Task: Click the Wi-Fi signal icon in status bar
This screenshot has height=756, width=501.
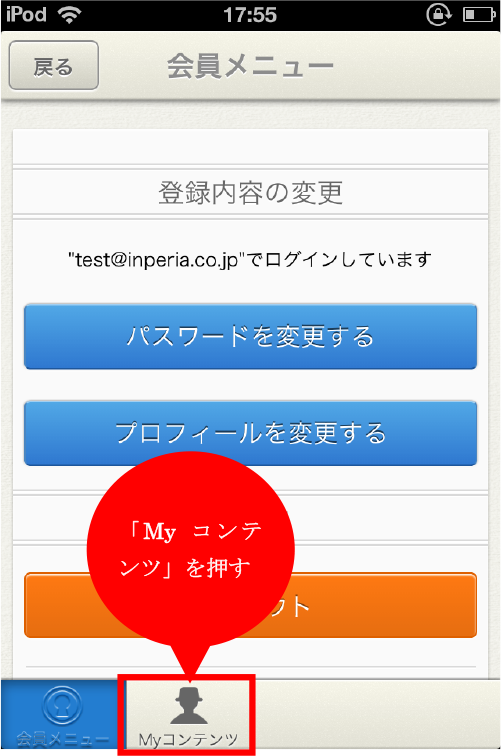Action: [69, 14]
